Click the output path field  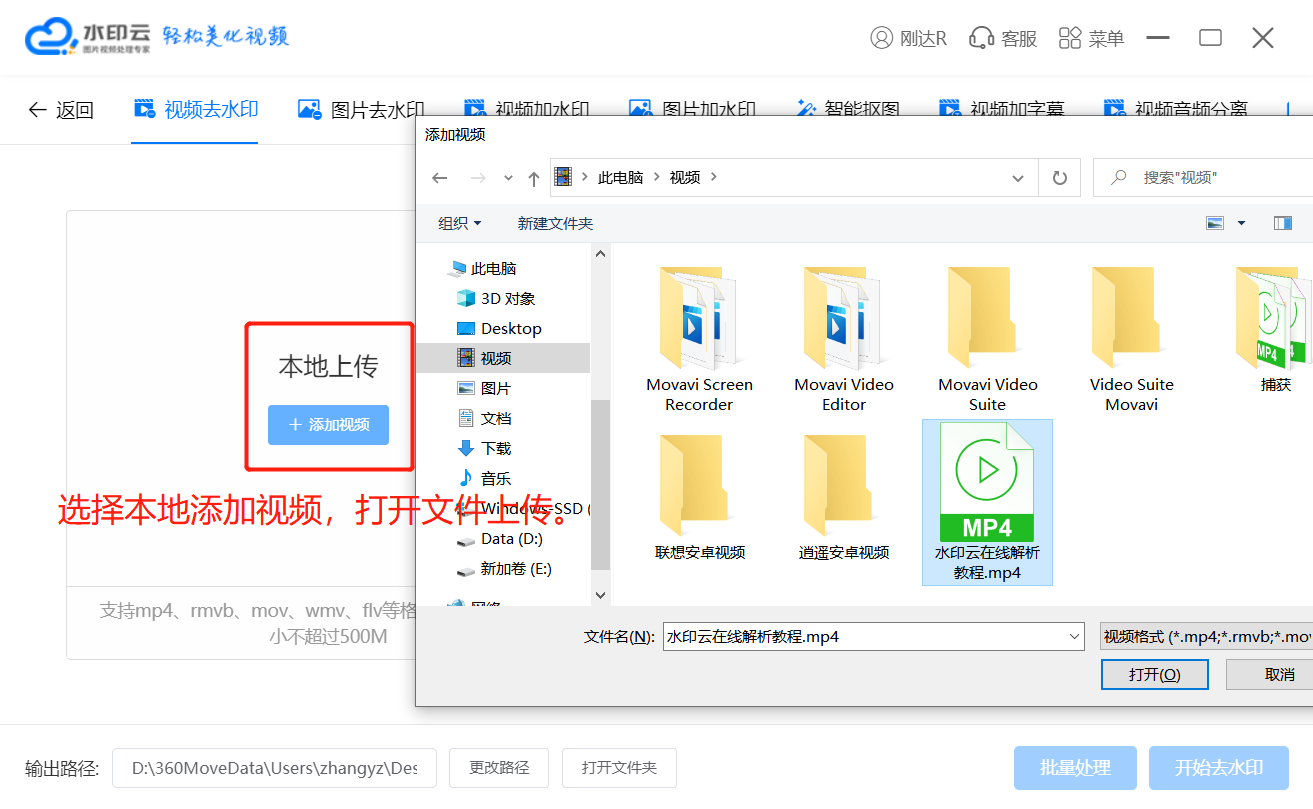[274, 768]
